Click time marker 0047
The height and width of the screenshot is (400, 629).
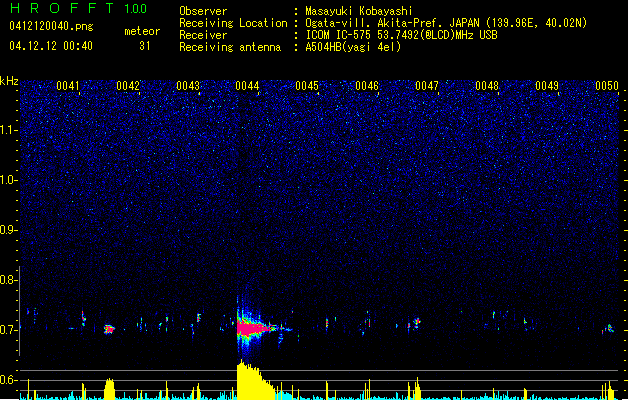pos(427,86)
